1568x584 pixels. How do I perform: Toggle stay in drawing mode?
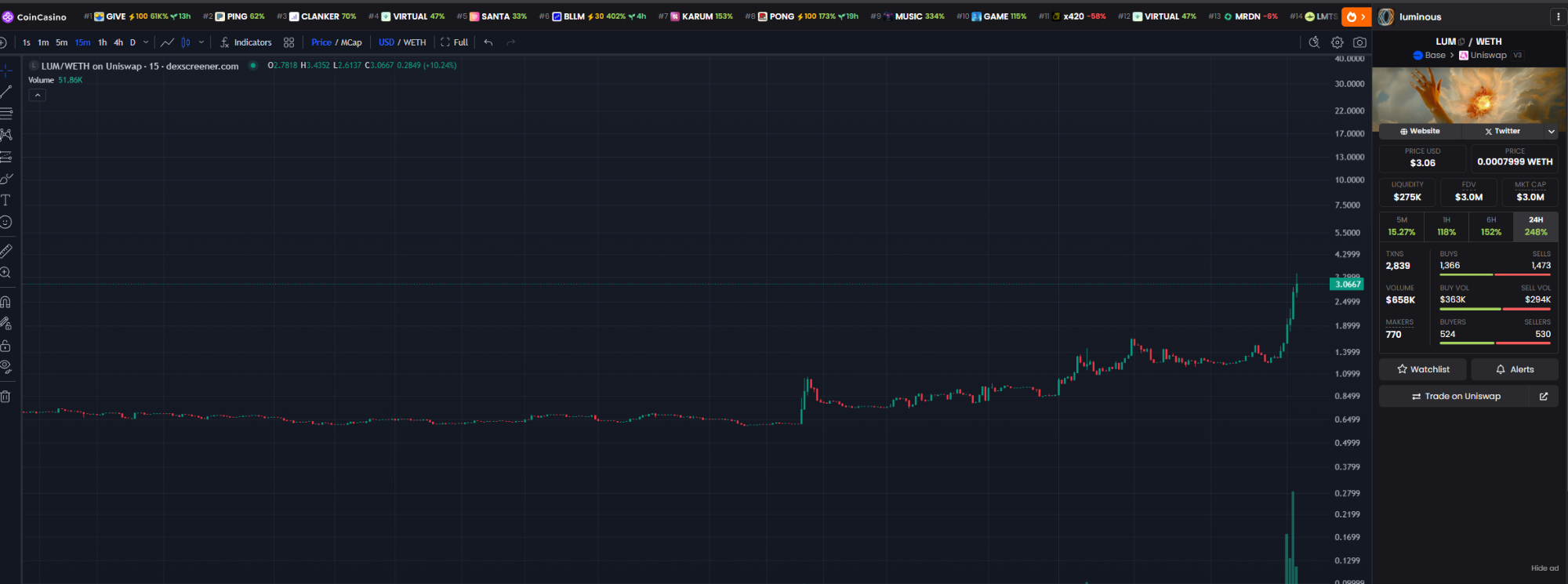click(6, 323)
